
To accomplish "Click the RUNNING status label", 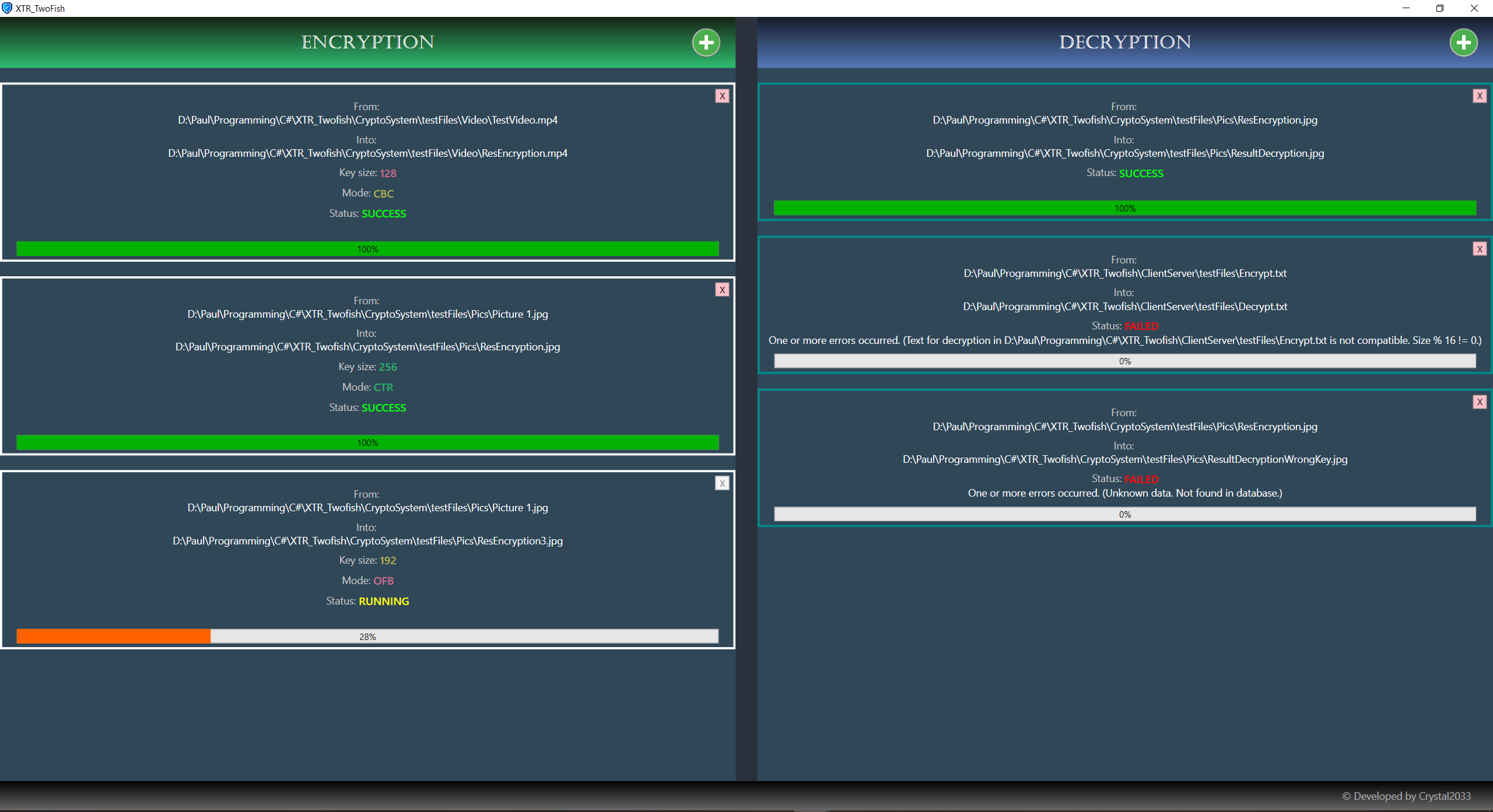I will 384,601.
